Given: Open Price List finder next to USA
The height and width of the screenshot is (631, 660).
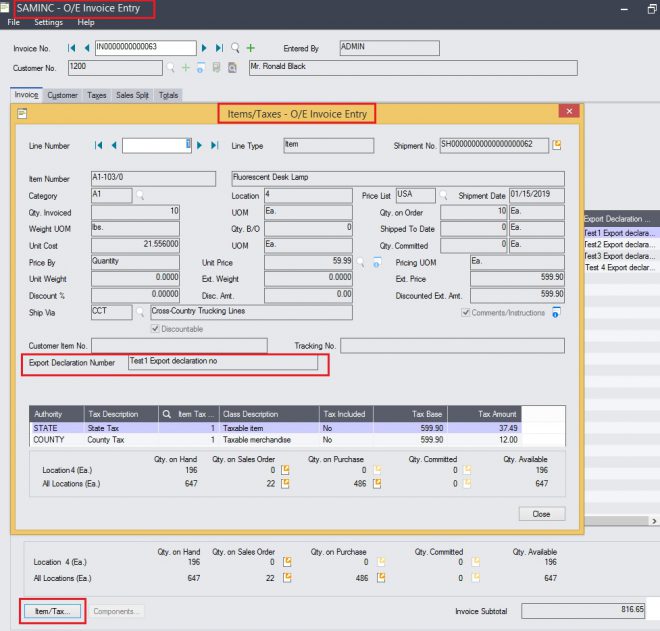Looking at the screenshot, I should pos(443,196).
